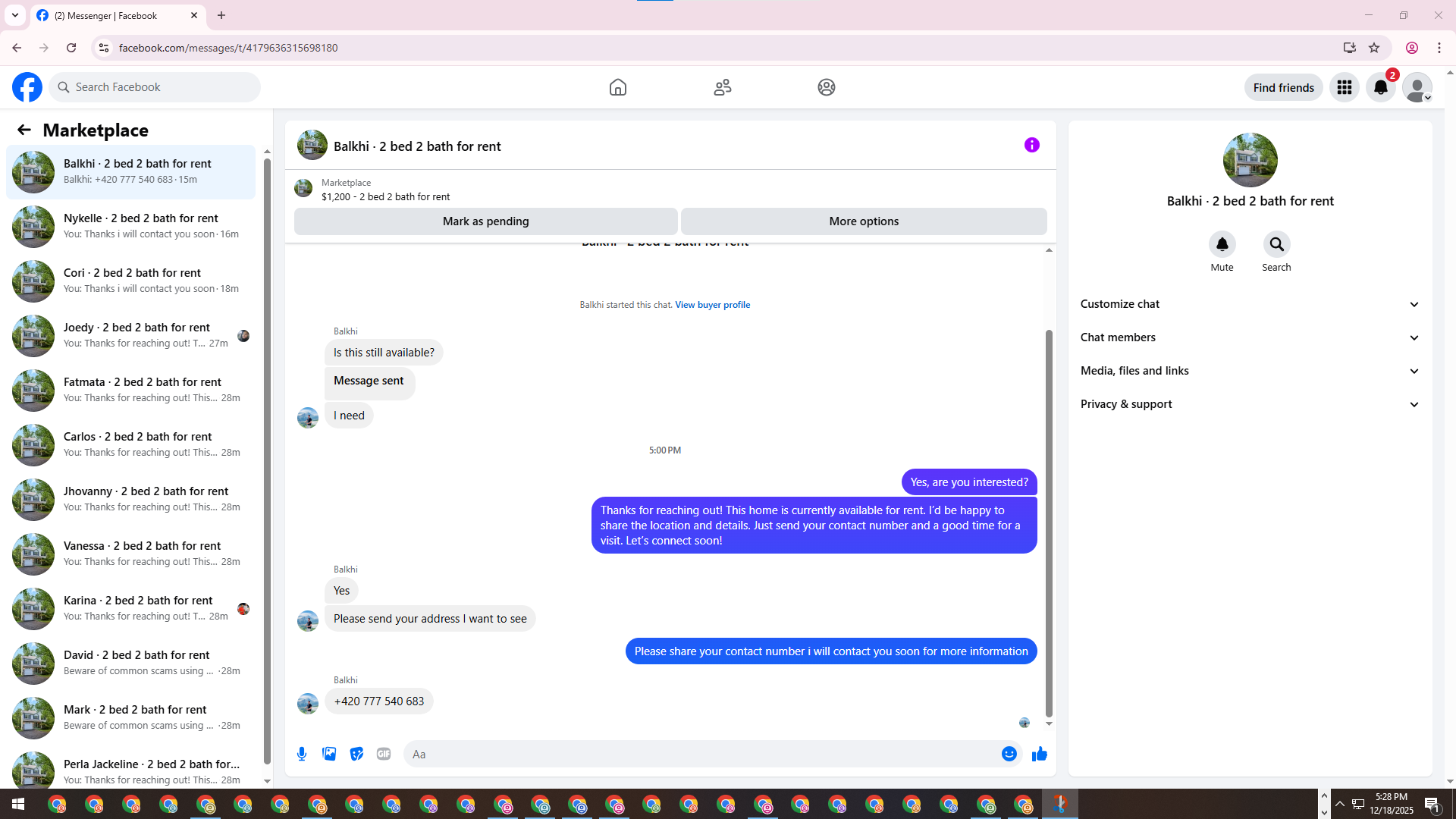The height and width of the screenshot is (819, 1456).
Task: Open the Balkhi conversation header name
Action: click(x=417, y=146)
